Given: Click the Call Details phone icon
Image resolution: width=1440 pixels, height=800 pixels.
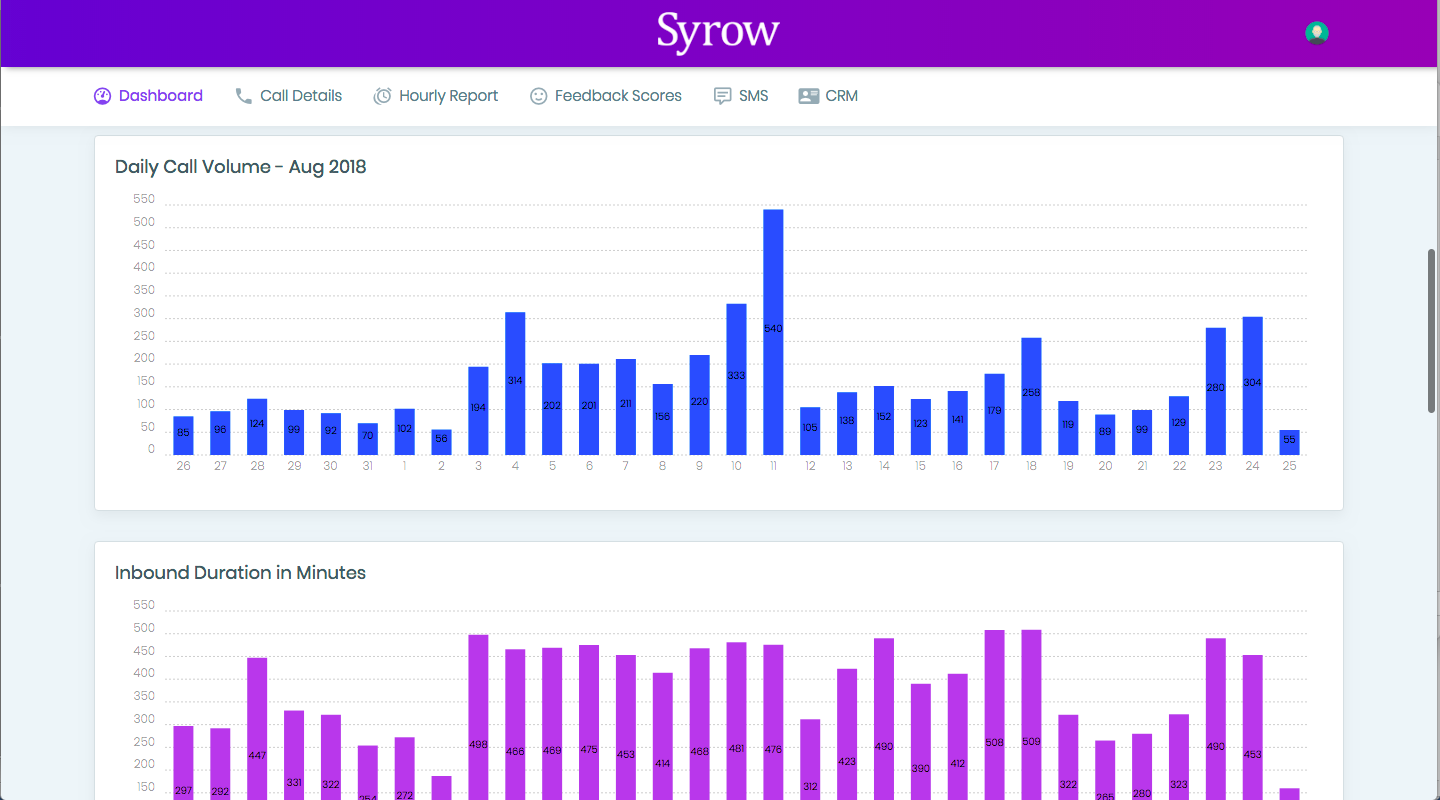Looking at the screenshot, I should pos(243,96).
